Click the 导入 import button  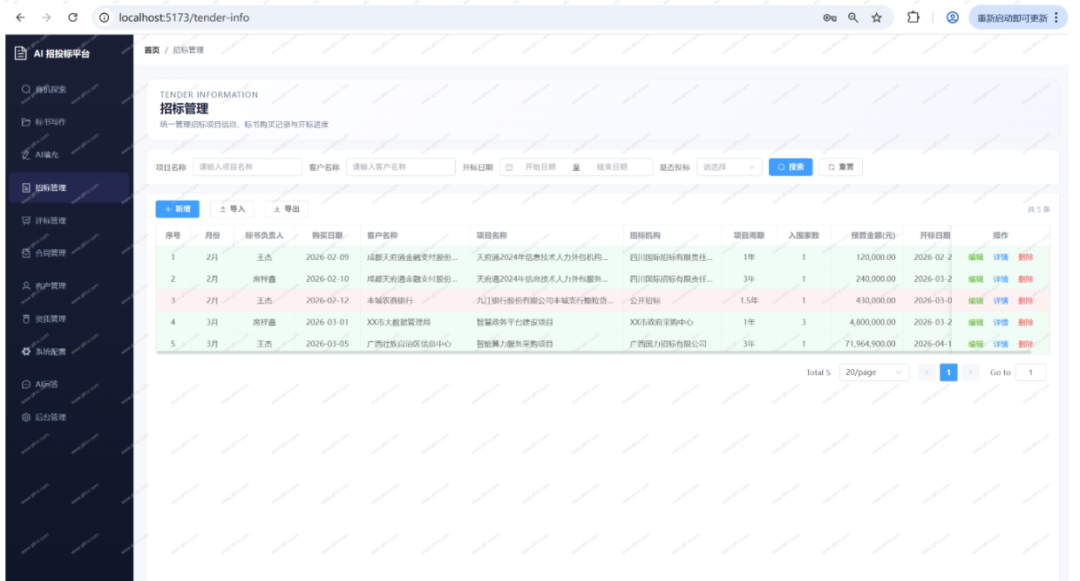231,209
